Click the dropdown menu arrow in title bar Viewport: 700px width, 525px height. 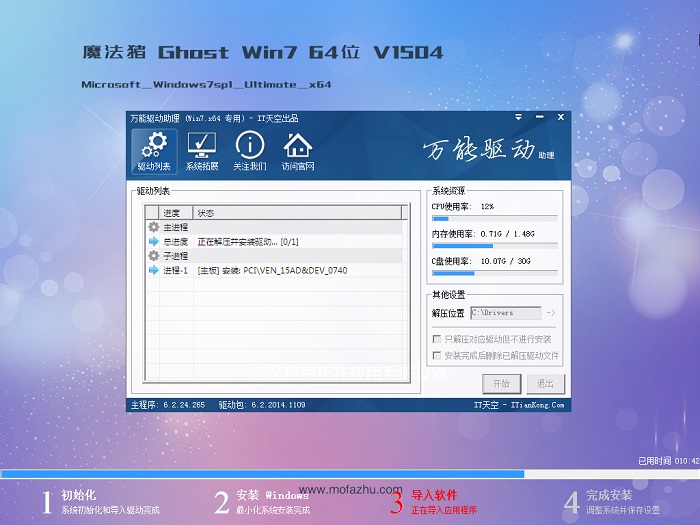coord(518,117)
